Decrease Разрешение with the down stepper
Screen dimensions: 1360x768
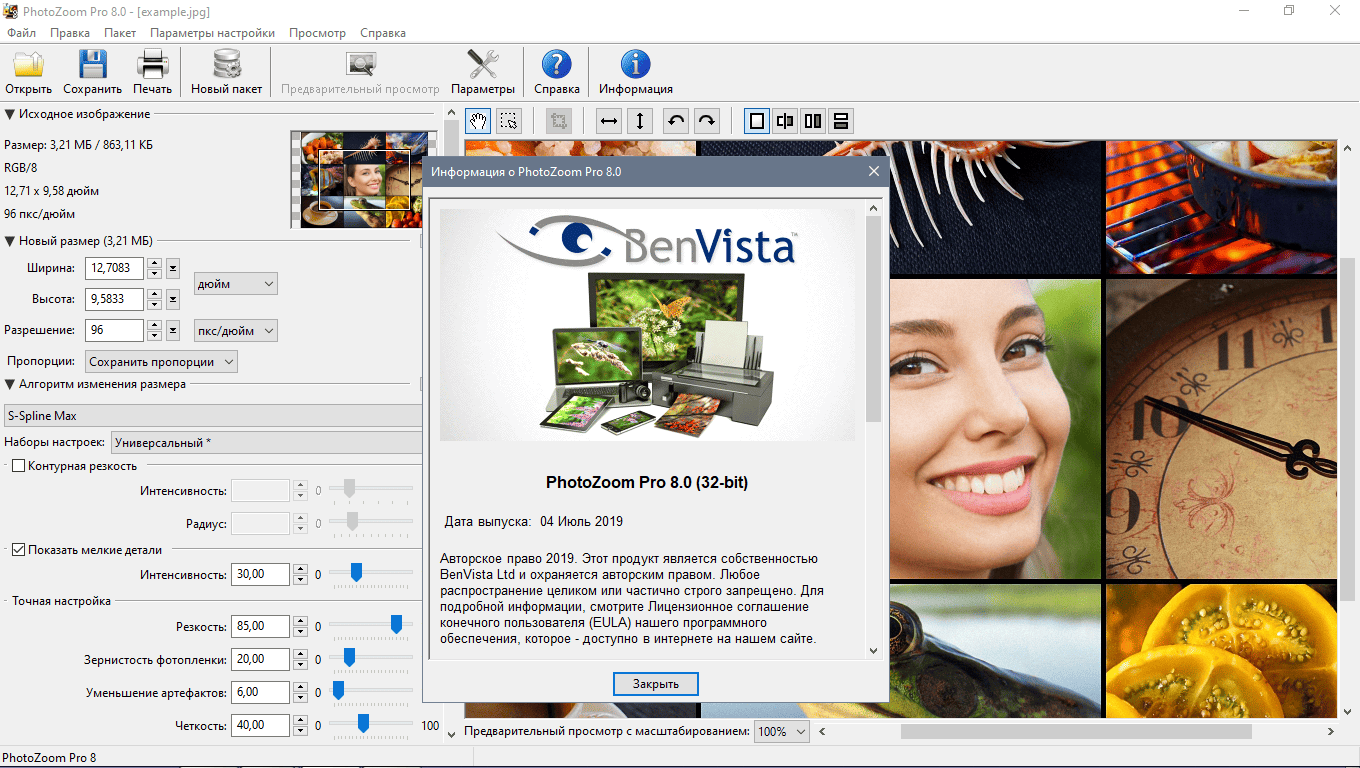click(154, 335)
